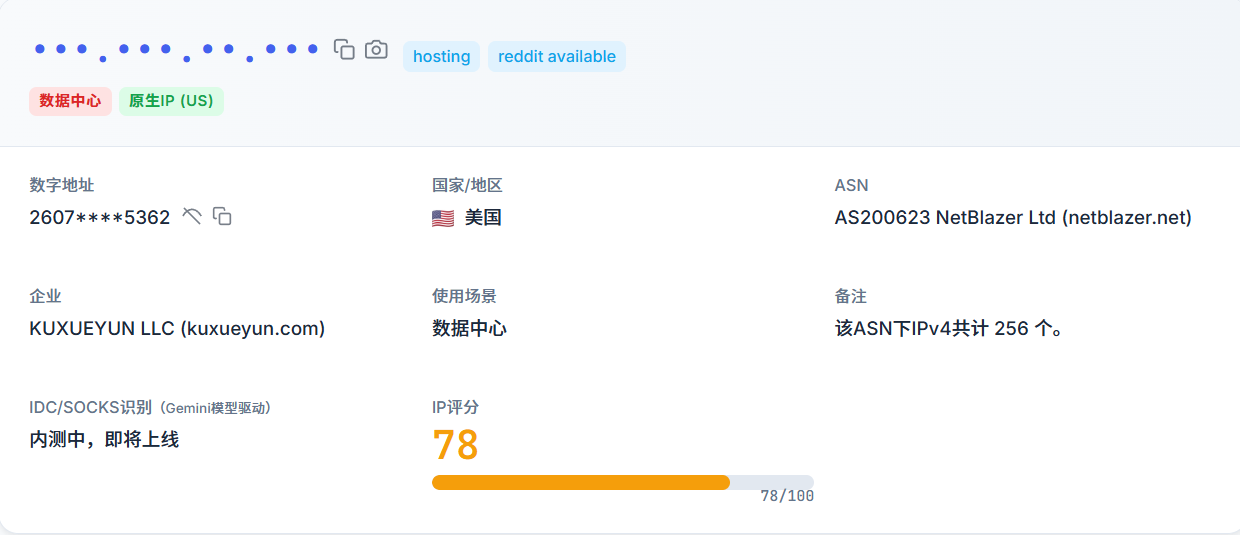Click the orange IP score progress bar
This screenshot has width=1240, height=535.
click(x=581, y=482)
